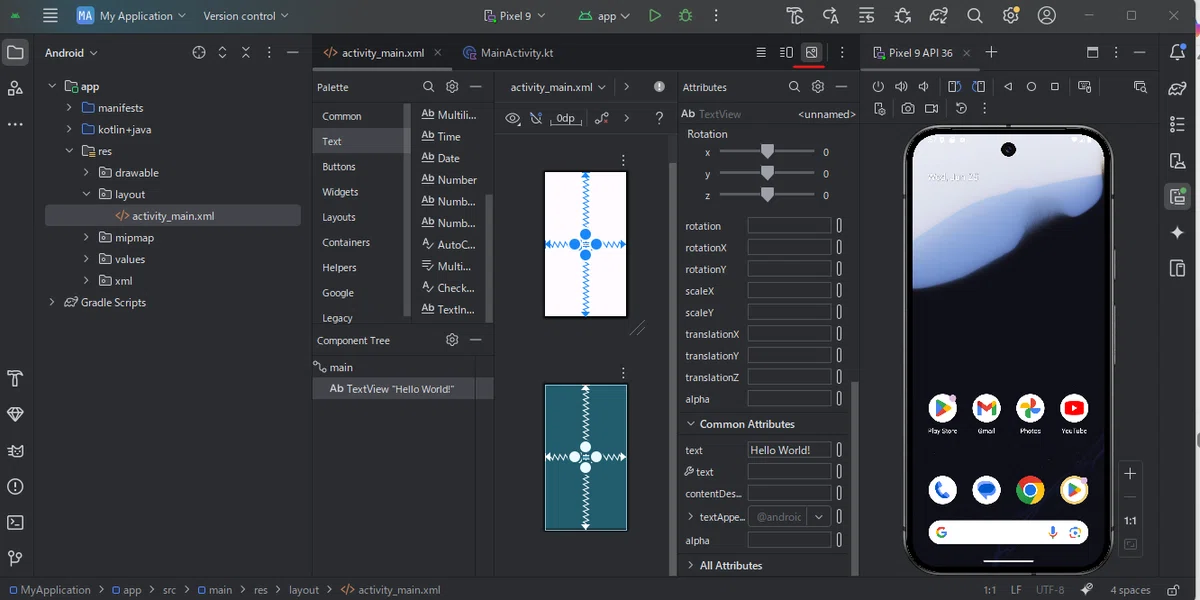This screenshot has height=600, width=1200.
Task: Run the app with the green play button
Action: click(x=655, y=16)
